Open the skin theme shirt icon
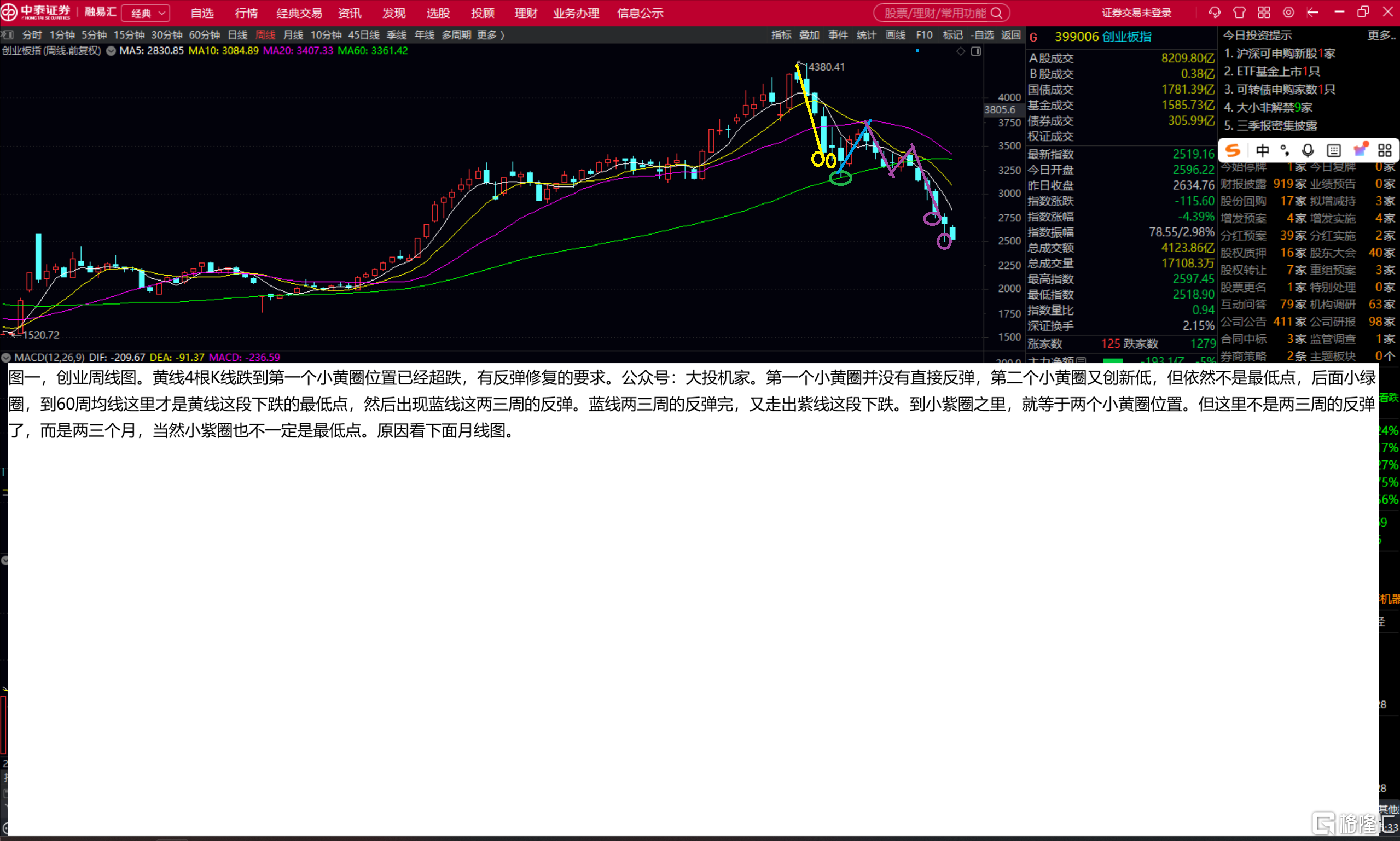The height and width of the screenshot is (841, 1400). (x=1239, y=13)
